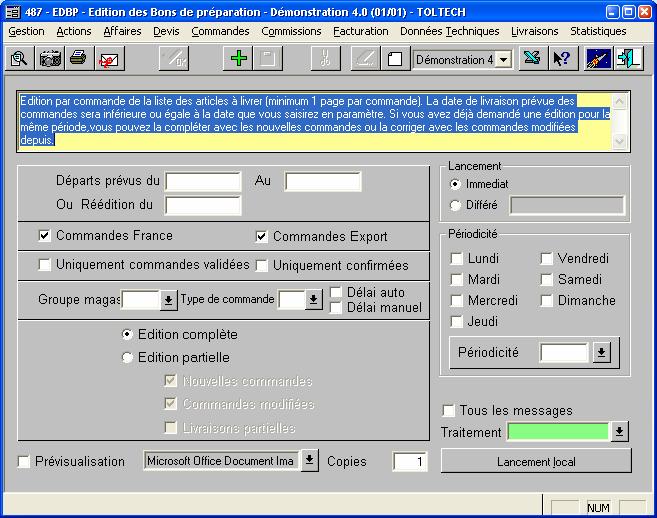This screenshot has height=518, width=657.
Task: Click the greyed eraser edit icon
Action: [x=365, y=59]
